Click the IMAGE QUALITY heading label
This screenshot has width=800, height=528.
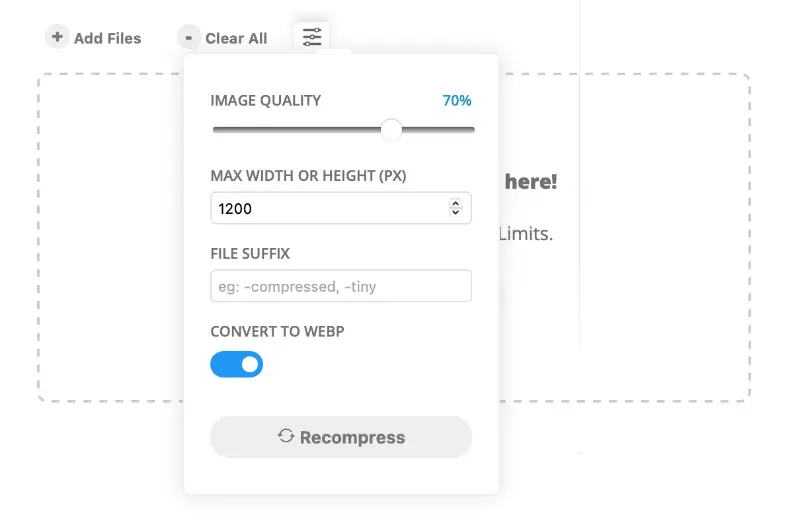pyautogui.click(x=266, y=100)
